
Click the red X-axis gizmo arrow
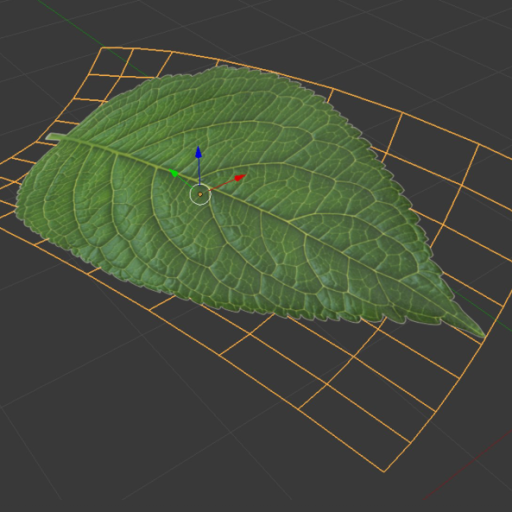[240, 178]
